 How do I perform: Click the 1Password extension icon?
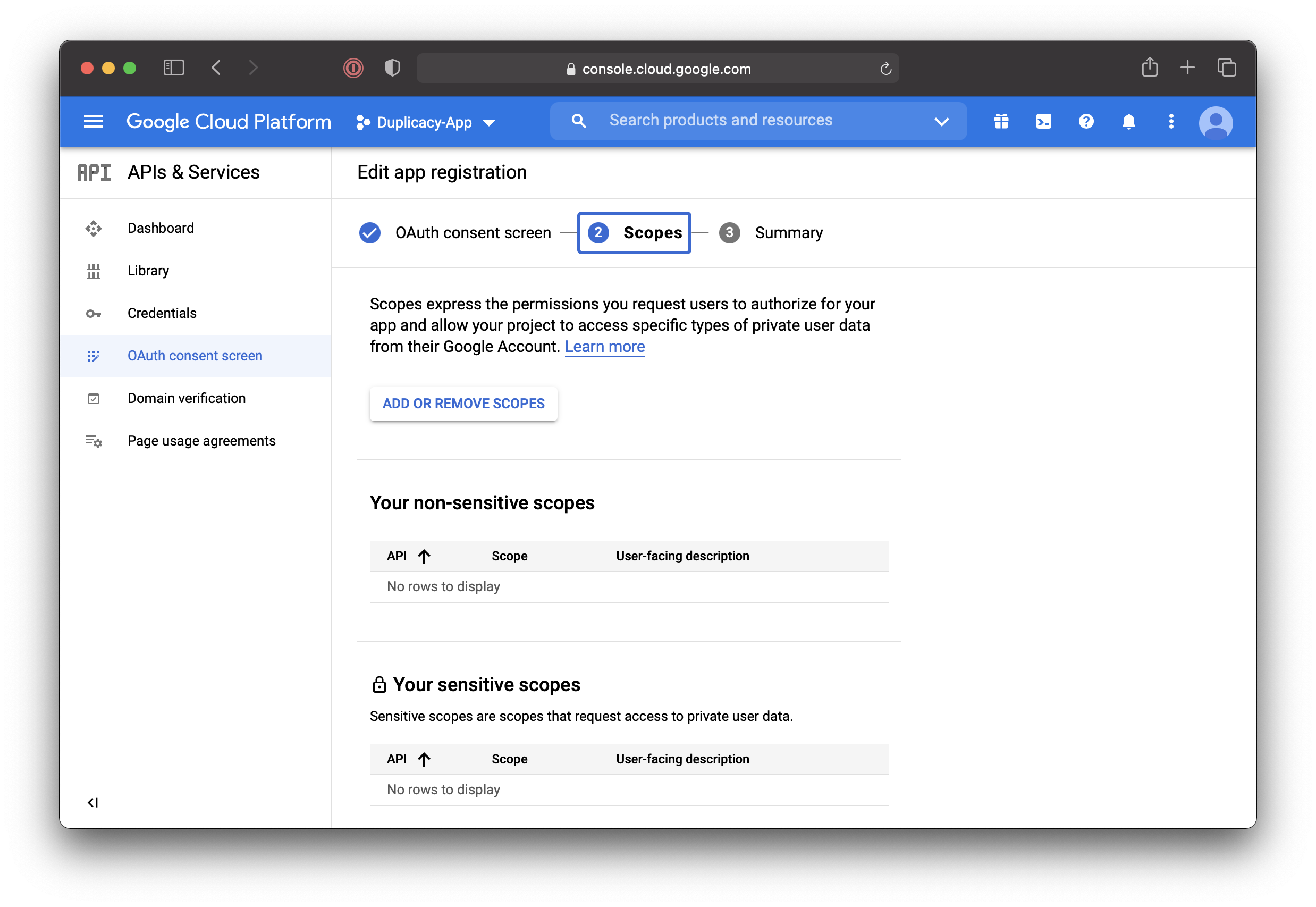tap(353, 68)
